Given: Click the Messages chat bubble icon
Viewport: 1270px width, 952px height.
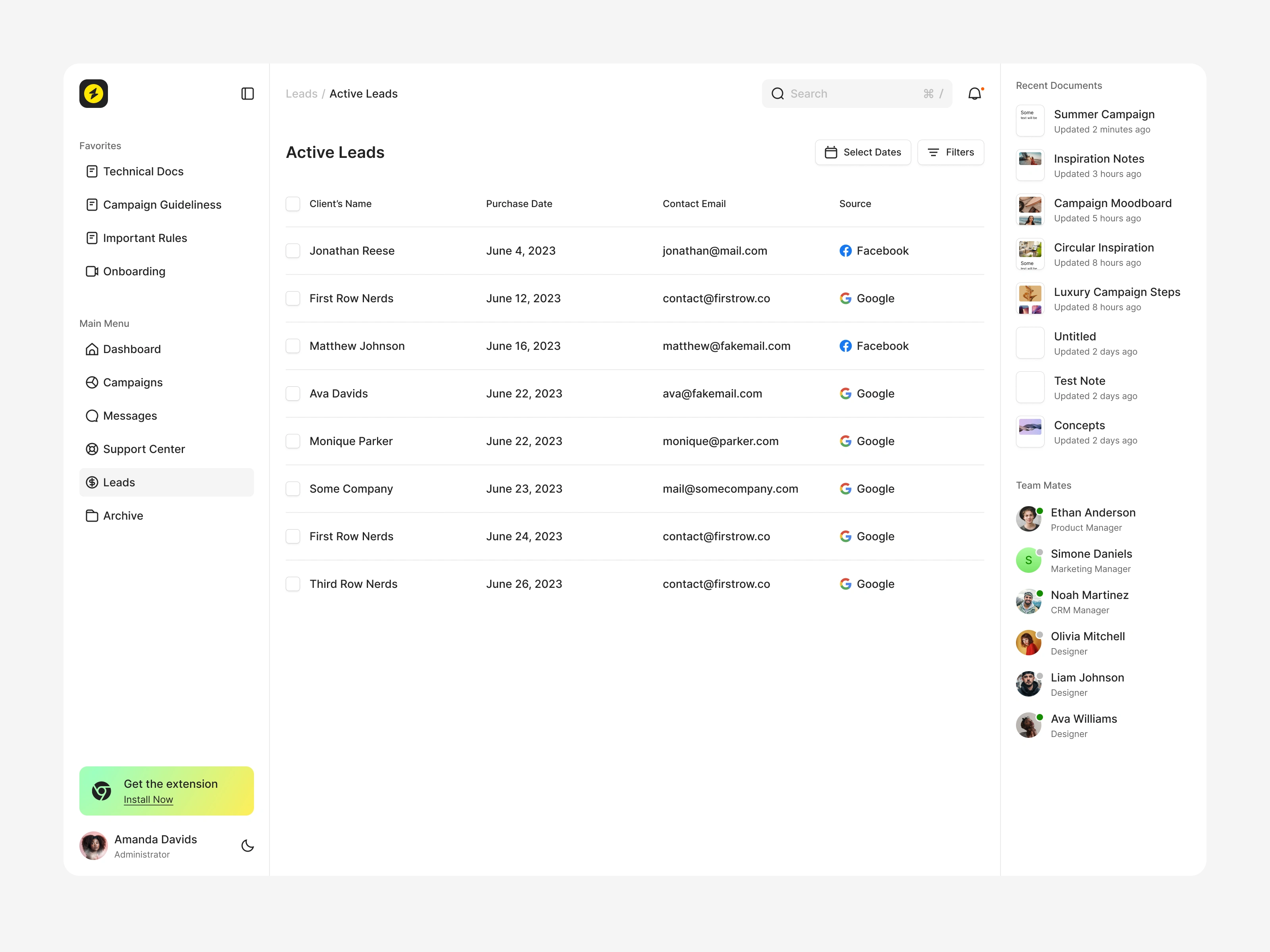Looking at the screenshot, I should (92, 416).
